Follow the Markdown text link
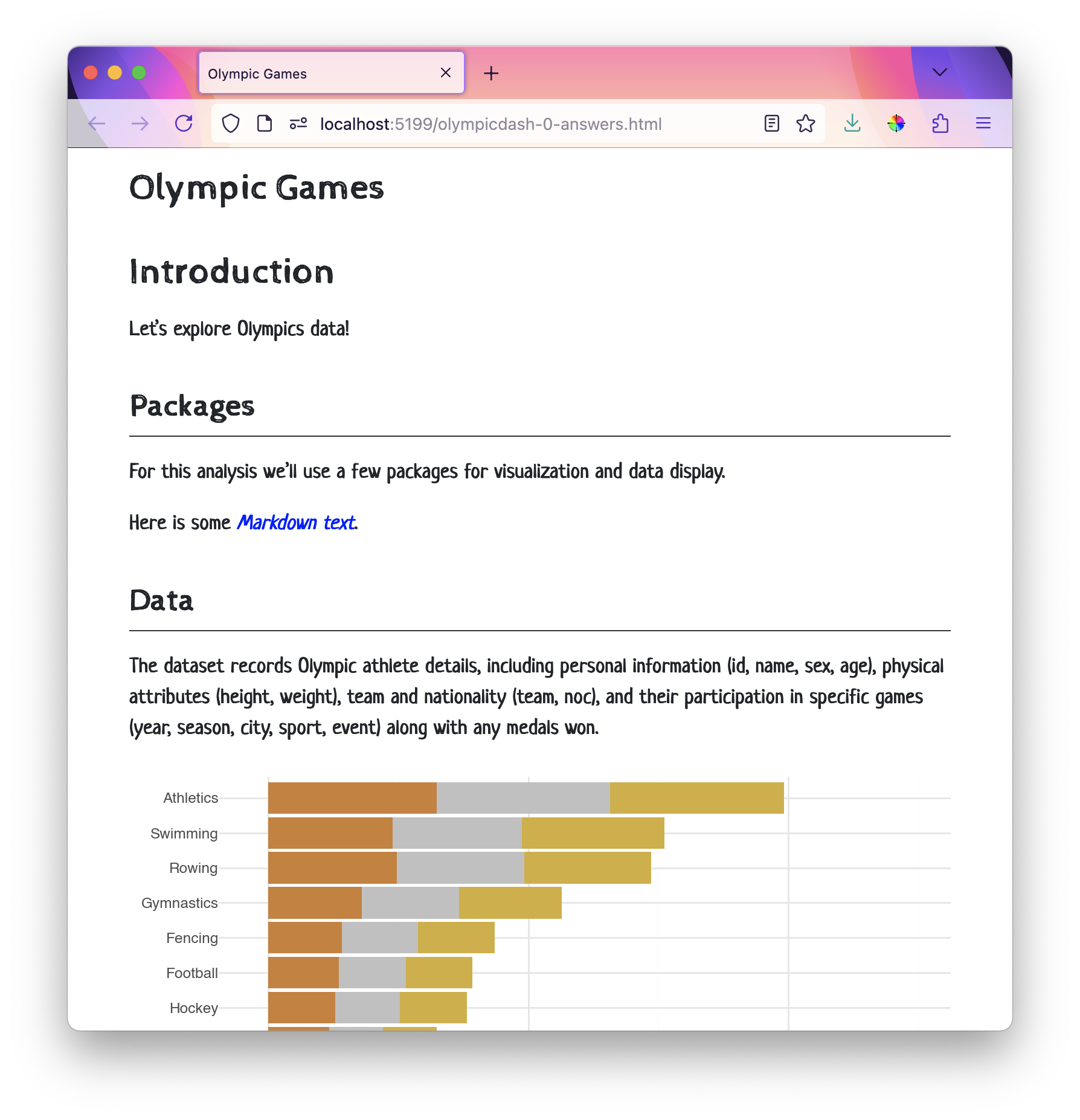This screenshot has width=1080, height=1120. pos(296,523)
